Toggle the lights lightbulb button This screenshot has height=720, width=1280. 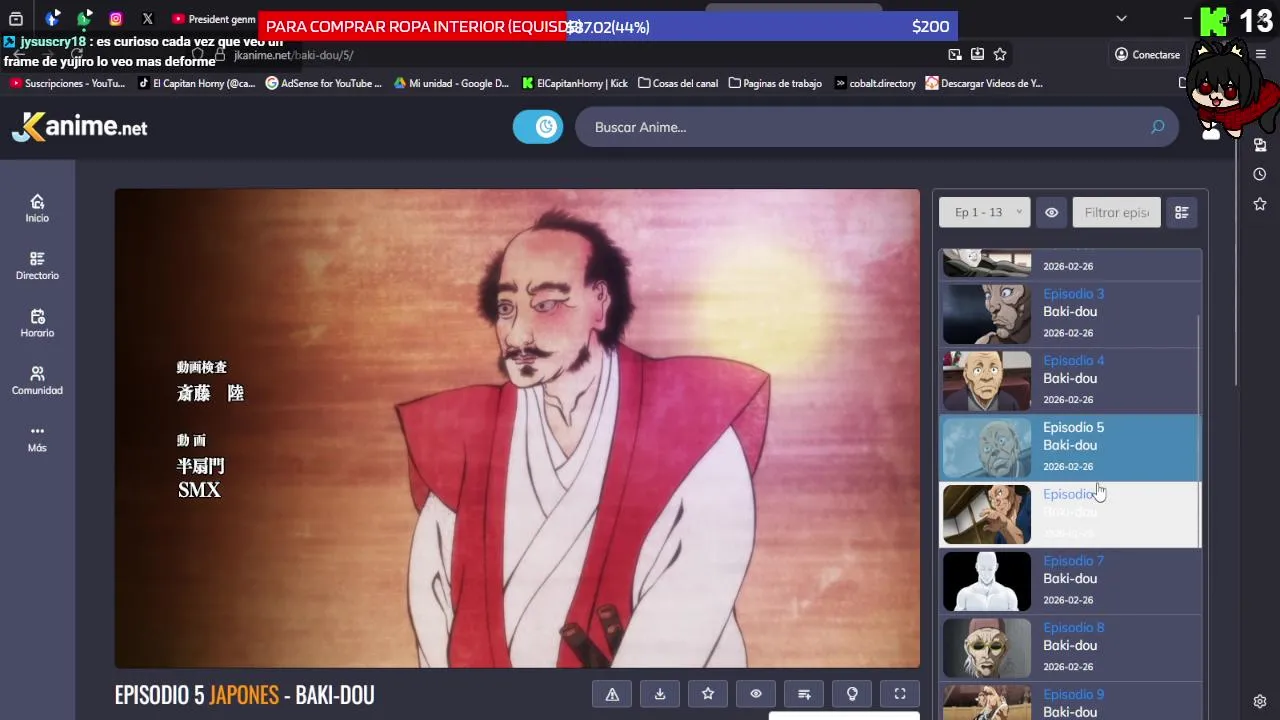pyautogui.click(x=852, y=694)
